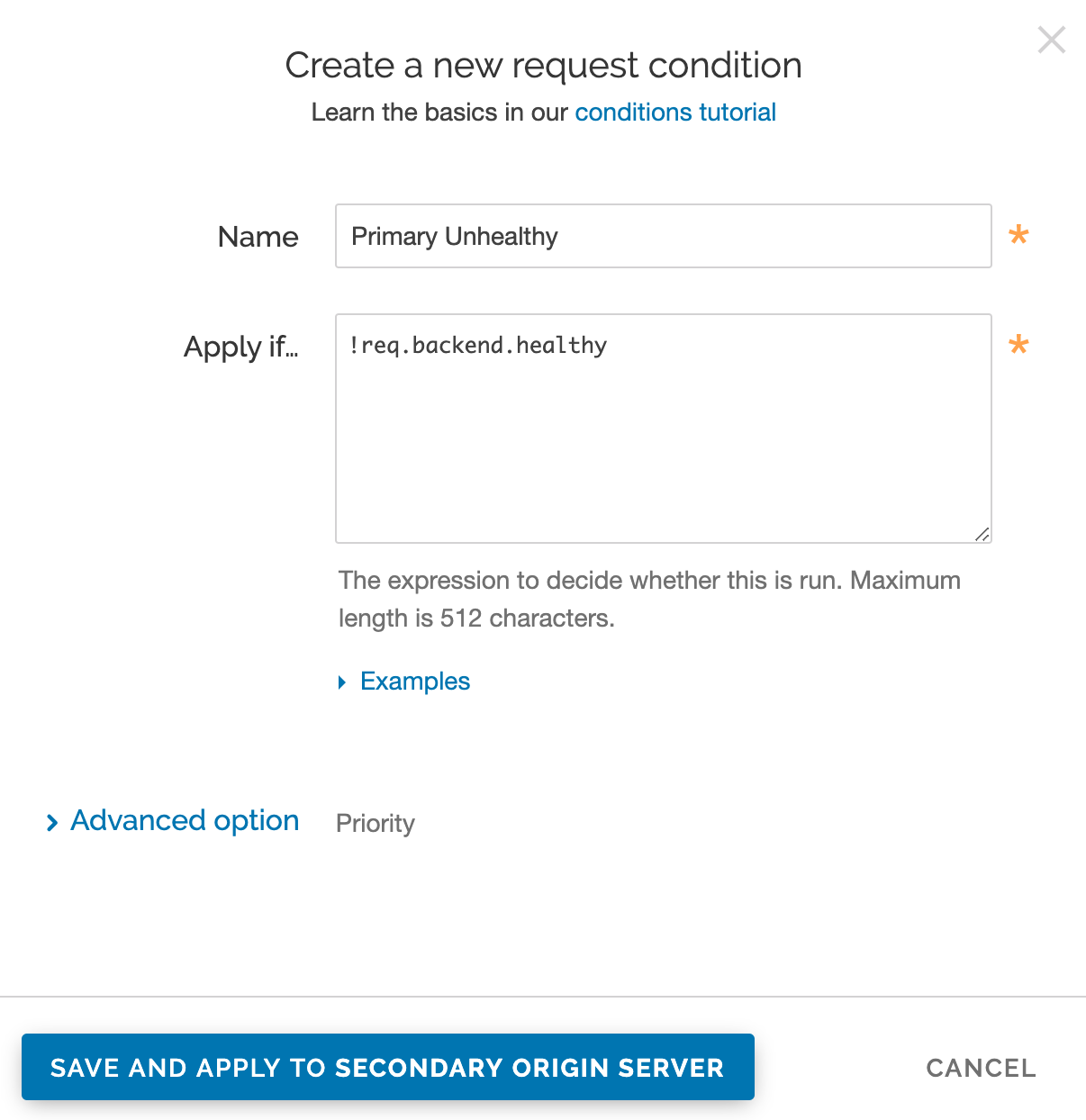Click the disclosure triangle before Examples
This screenshot has width=1086, height=1120.
342,682
